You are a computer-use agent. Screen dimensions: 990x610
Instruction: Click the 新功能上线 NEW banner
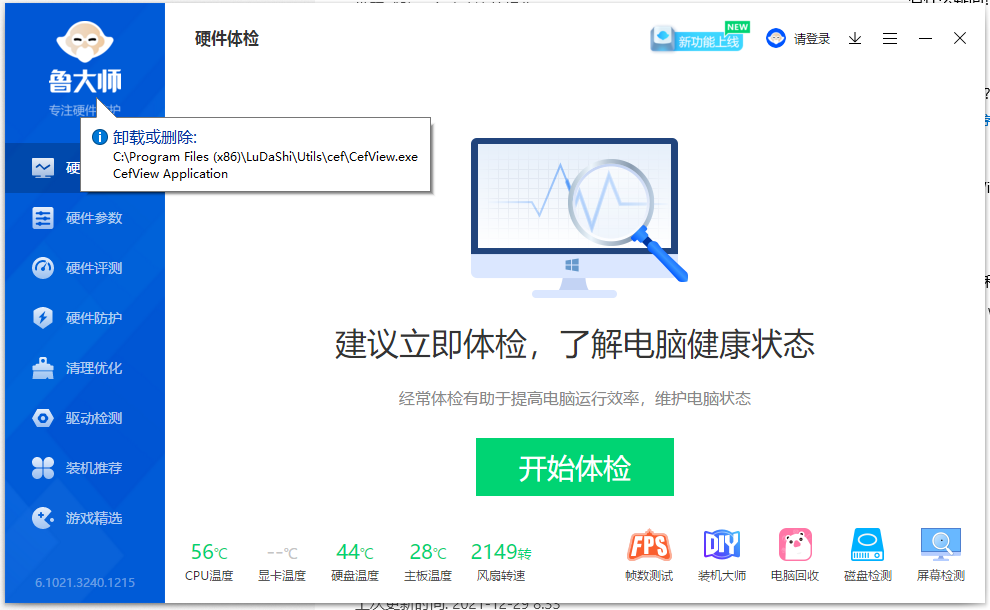click(x=700, y=37)
